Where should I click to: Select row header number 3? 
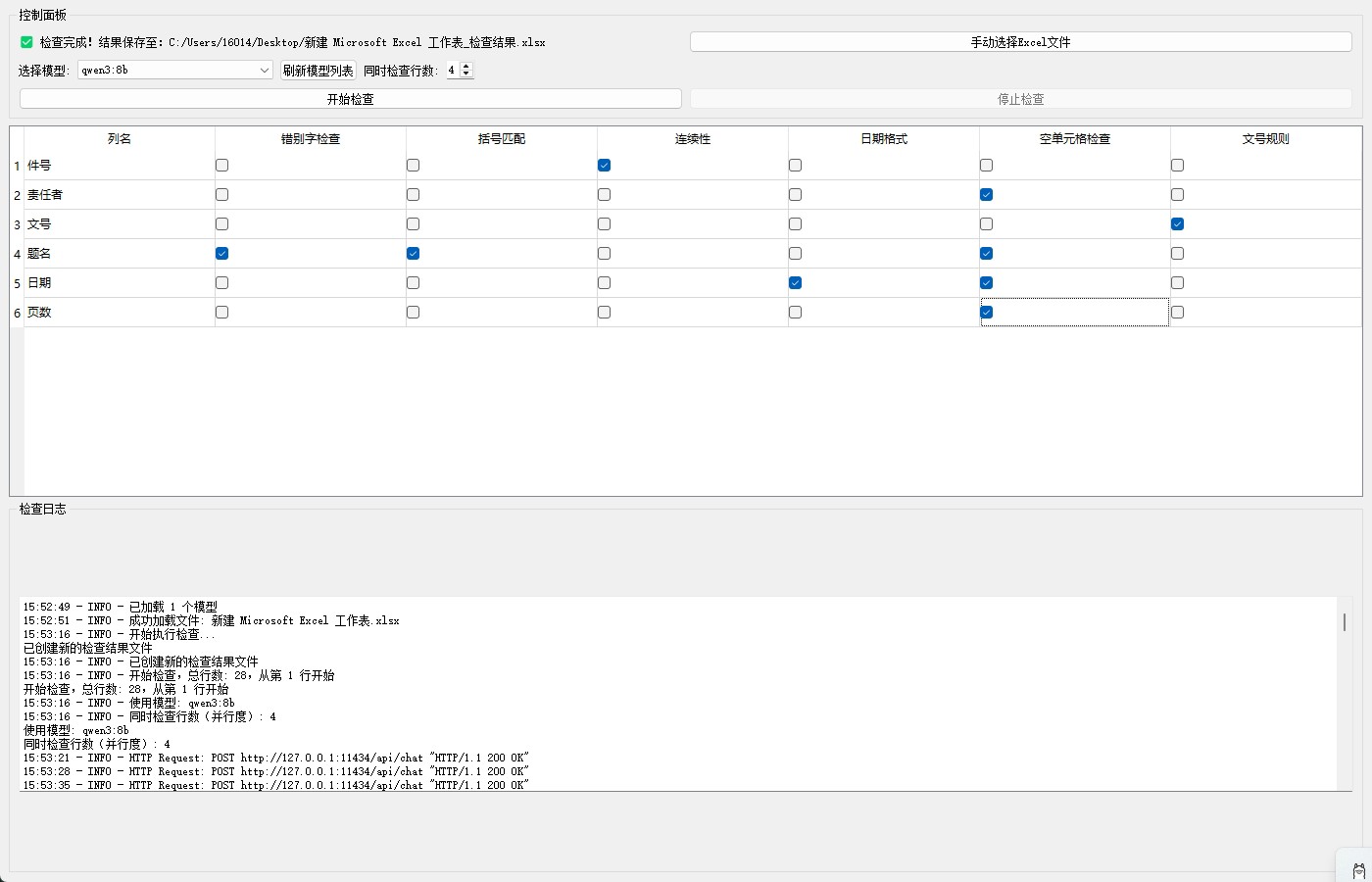(17, 224)
